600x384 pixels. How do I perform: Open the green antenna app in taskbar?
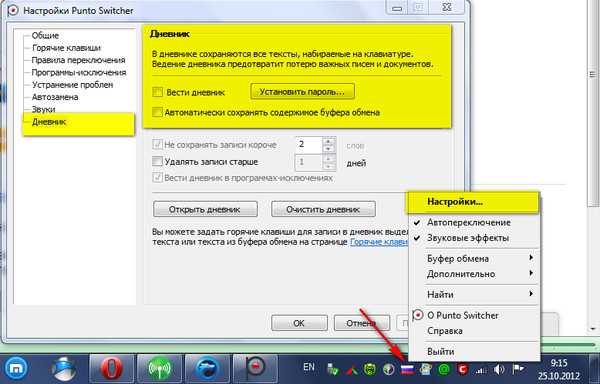[160, 369]
